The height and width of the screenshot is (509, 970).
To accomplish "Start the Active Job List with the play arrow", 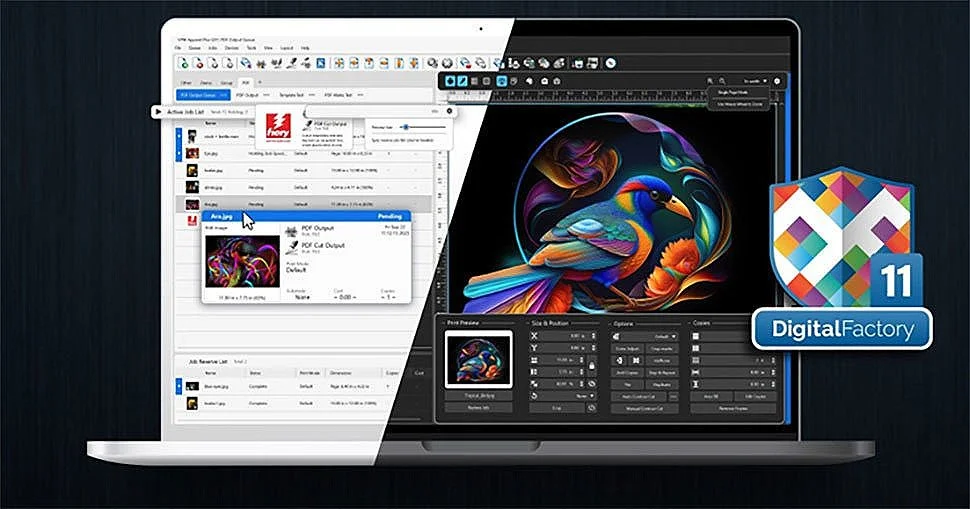I will pyautogui.click(x=158, y=112).
